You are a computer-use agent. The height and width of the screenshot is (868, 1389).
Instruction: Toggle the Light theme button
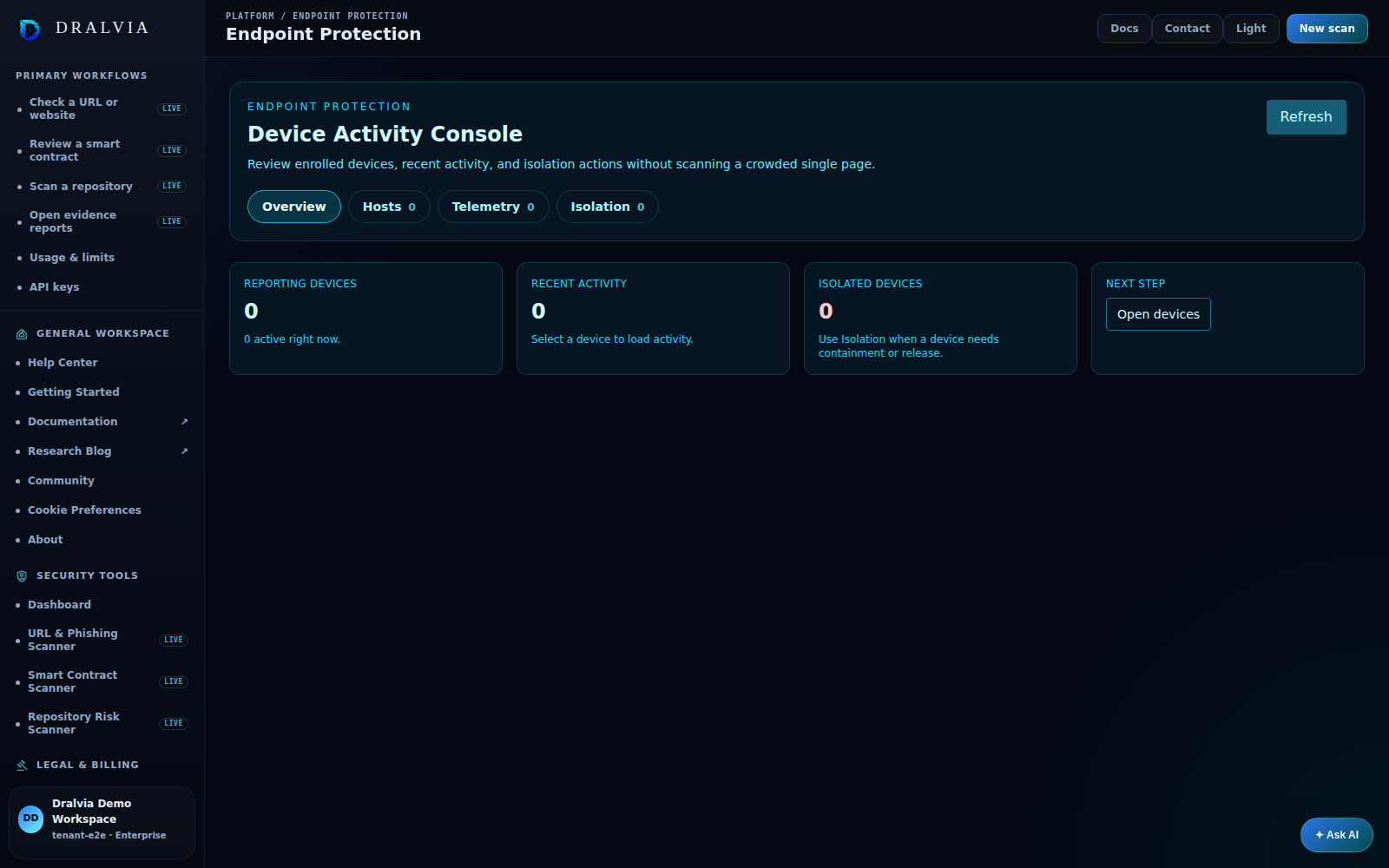[1251, 29]
